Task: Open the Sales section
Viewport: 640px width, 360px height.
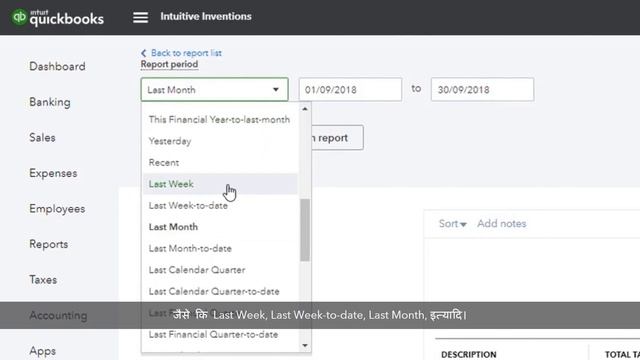Action: [x=42, y=138]
